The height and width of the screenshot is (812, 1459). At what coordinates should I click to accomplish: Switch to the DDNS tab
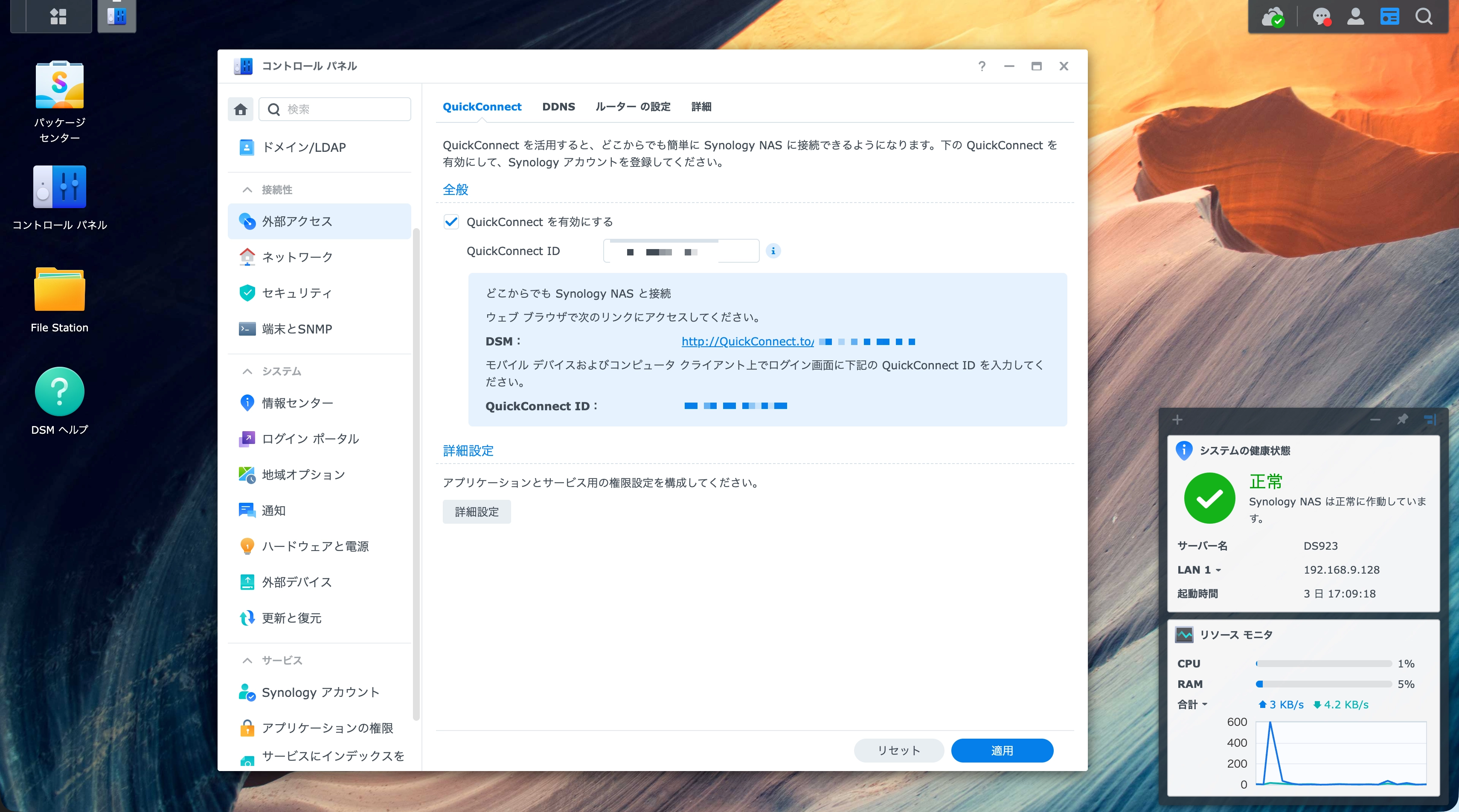pyautogui.click(x=558, y=107)
